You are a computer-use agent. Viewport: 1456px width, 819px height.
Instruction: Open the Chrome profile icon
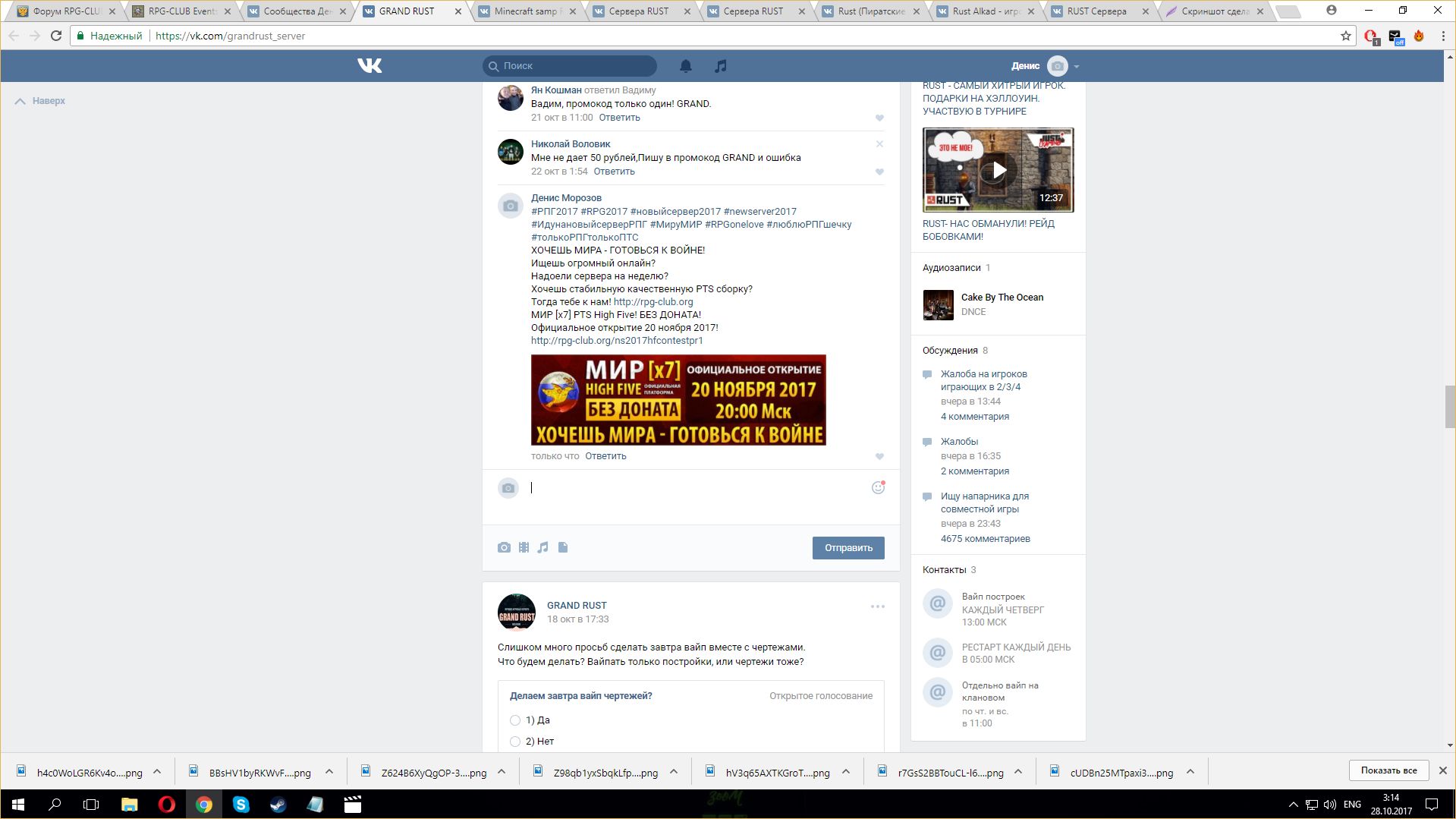(x=1332, y=11)
